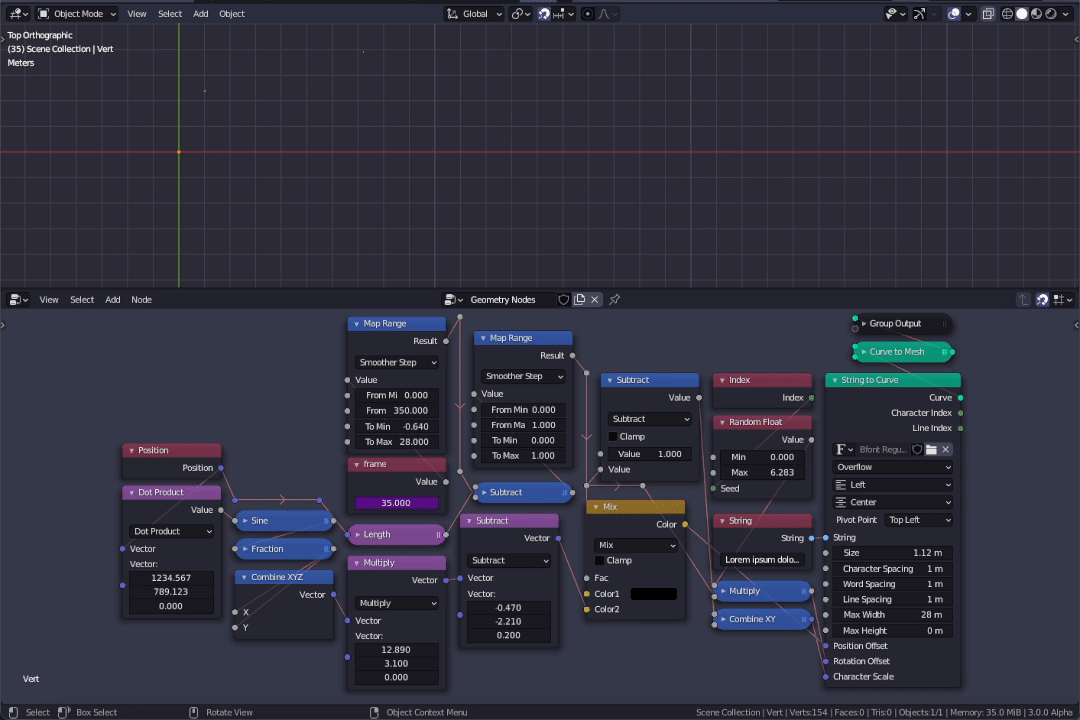Switch to solid viewport shading
The width and height of the screenshot is (1080, 720).
click(1022, 14)
